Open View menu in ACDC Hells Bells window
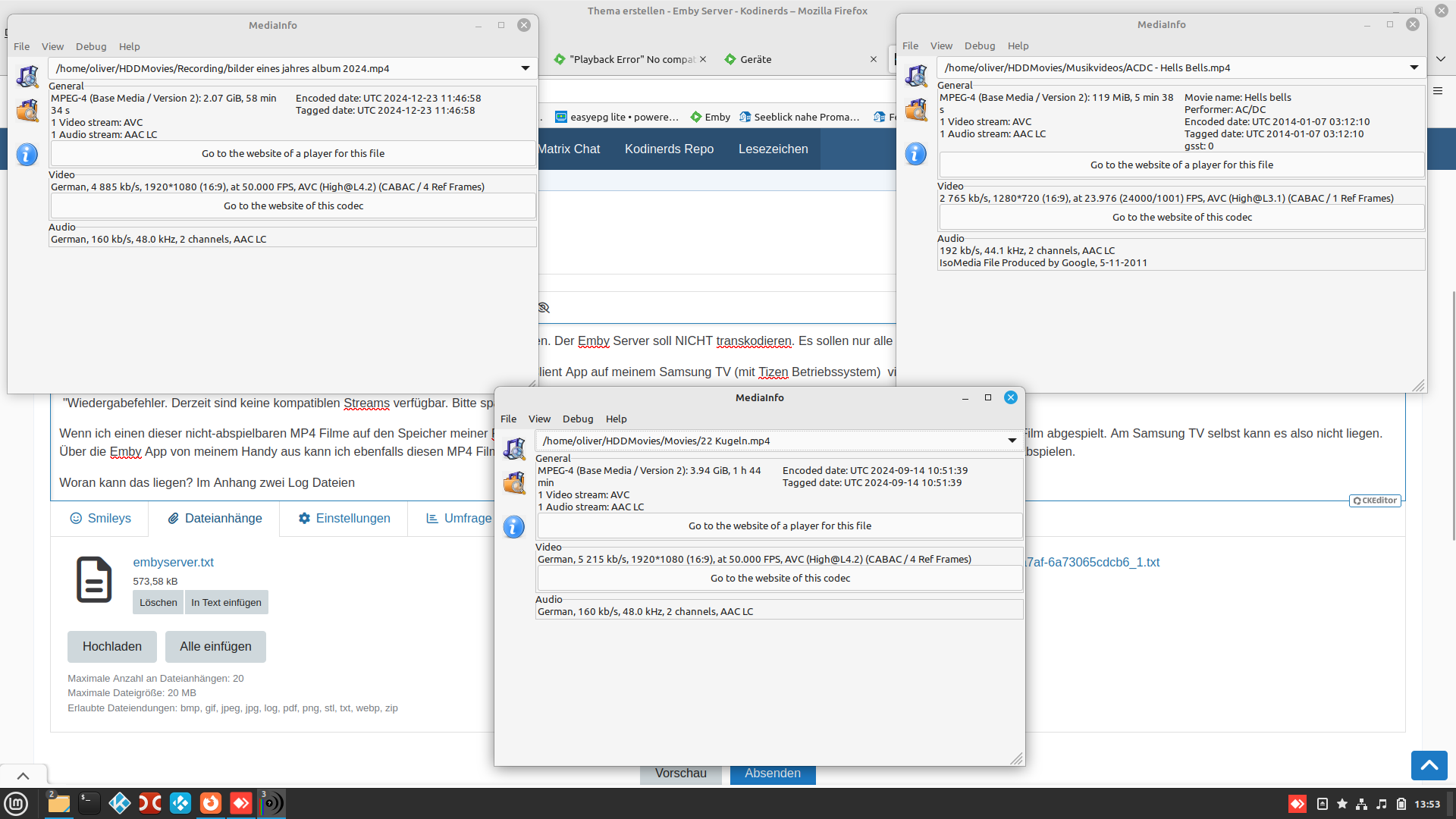 click(x=941, y=45)
